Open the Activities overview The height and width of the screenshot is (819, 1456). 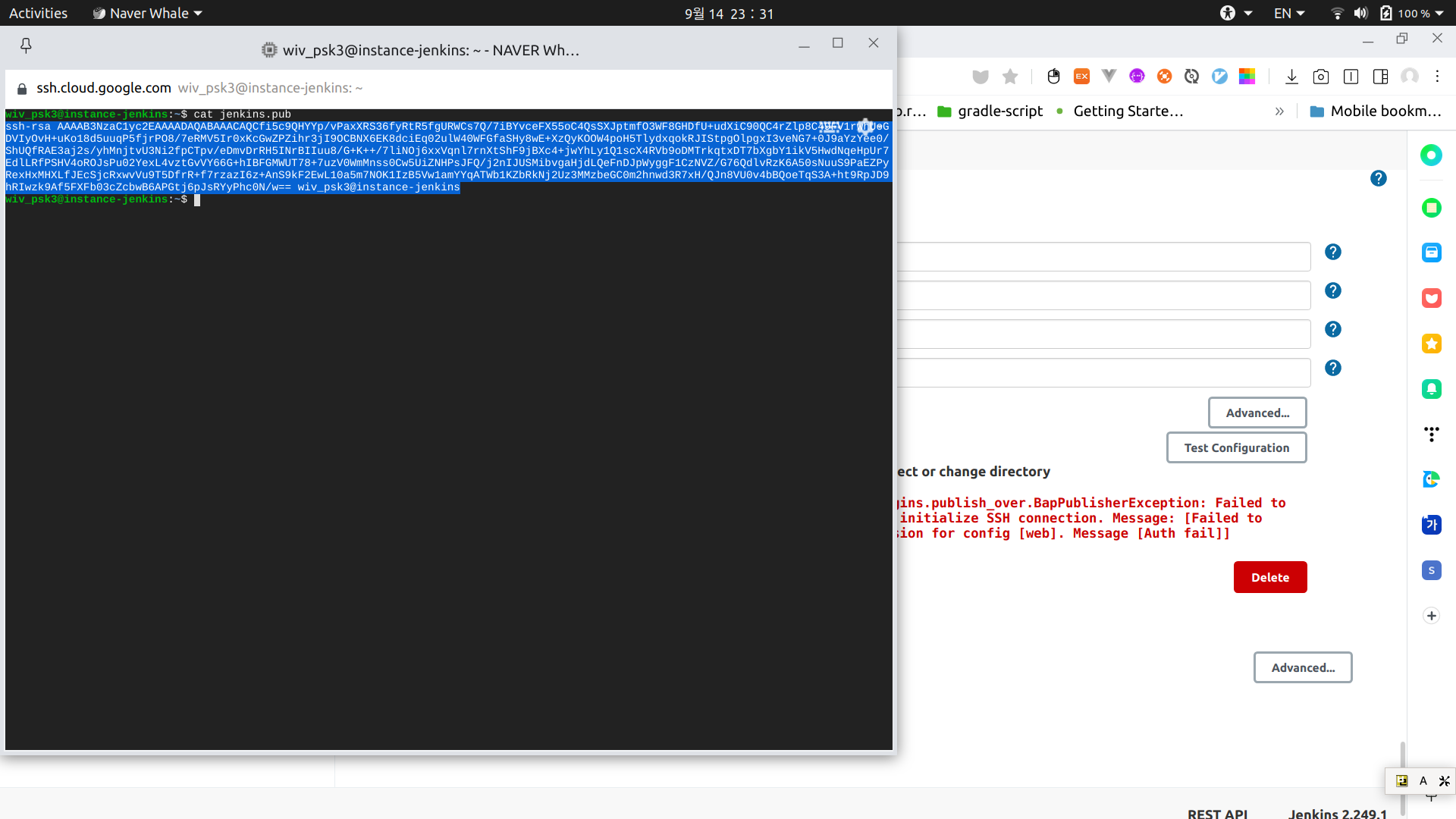click(x=38, y=13)
